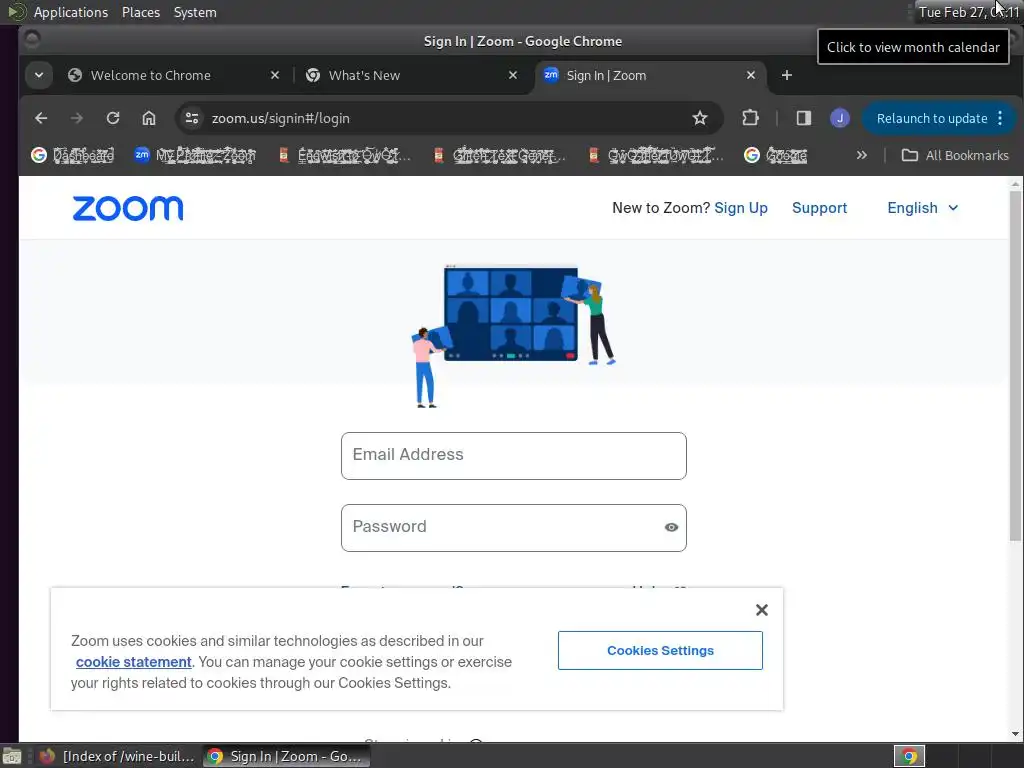
Task: Bookmark this page with the star icon
Action: tap(700, 118)
